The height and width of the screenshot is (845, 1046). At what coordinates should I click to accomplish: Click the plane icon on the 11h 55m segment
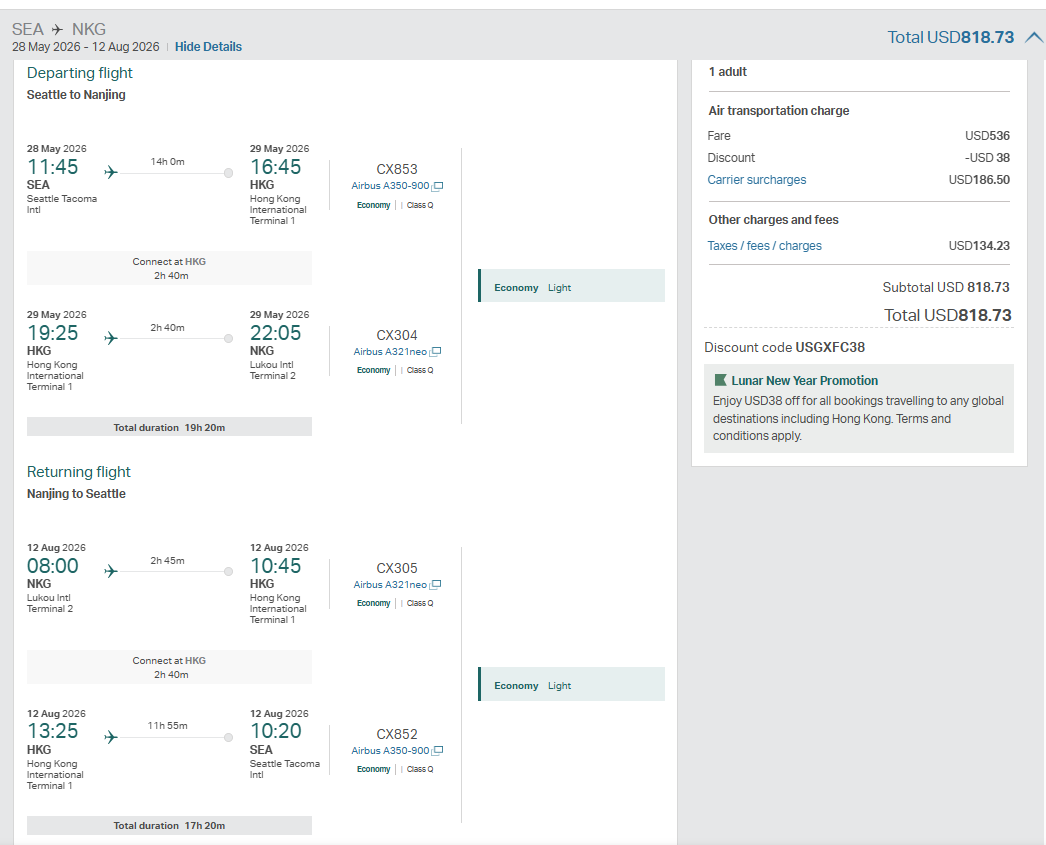point(111,737)
